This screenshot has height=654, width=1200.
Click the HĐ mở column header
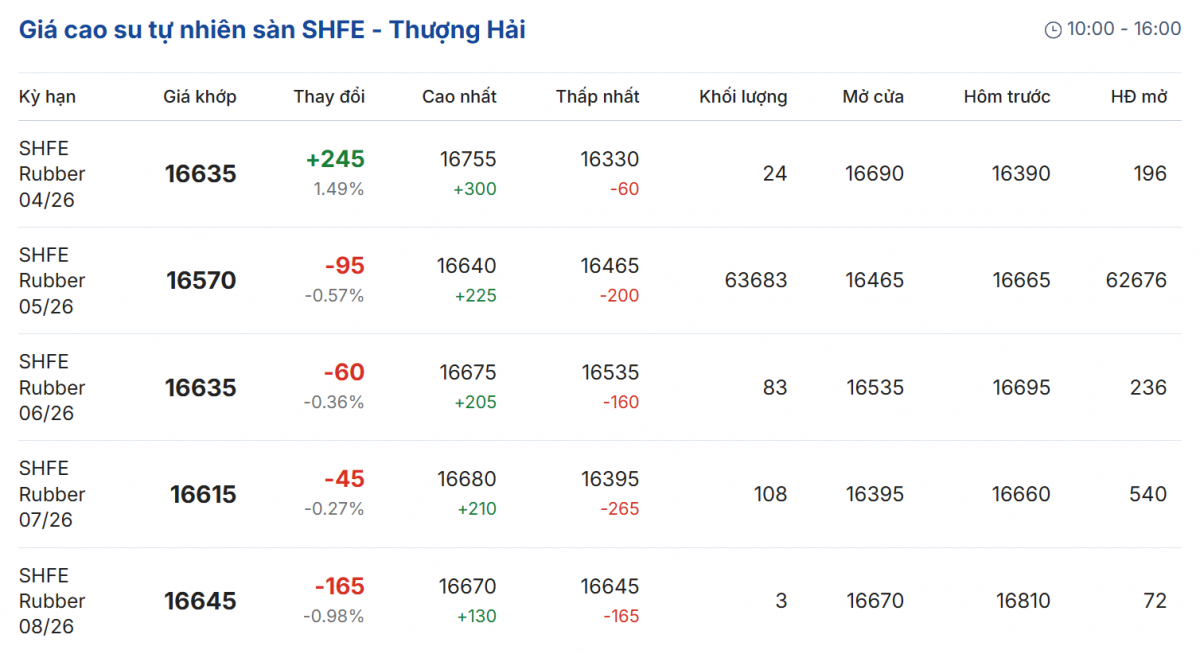tap(1139, 97)
